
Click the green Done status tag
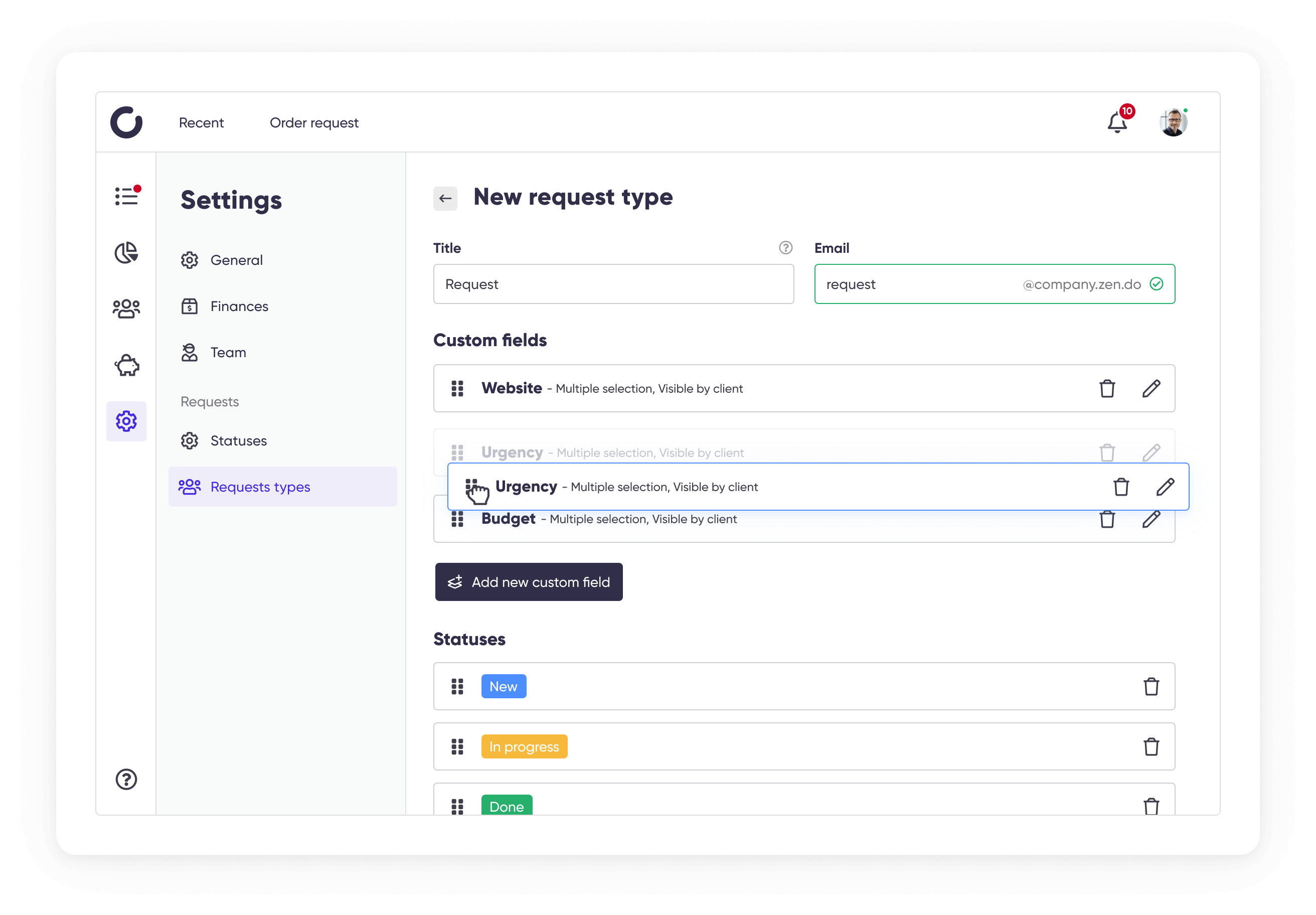(x=507, y=806)
